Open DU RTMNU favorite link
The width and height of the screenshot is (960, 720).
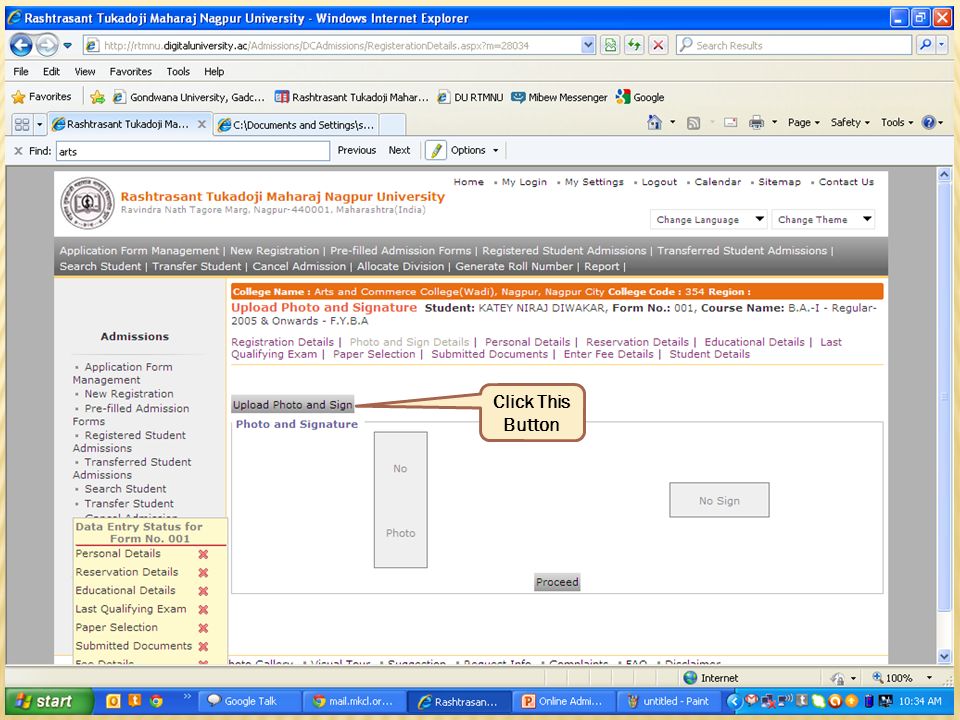coord(470,97)
